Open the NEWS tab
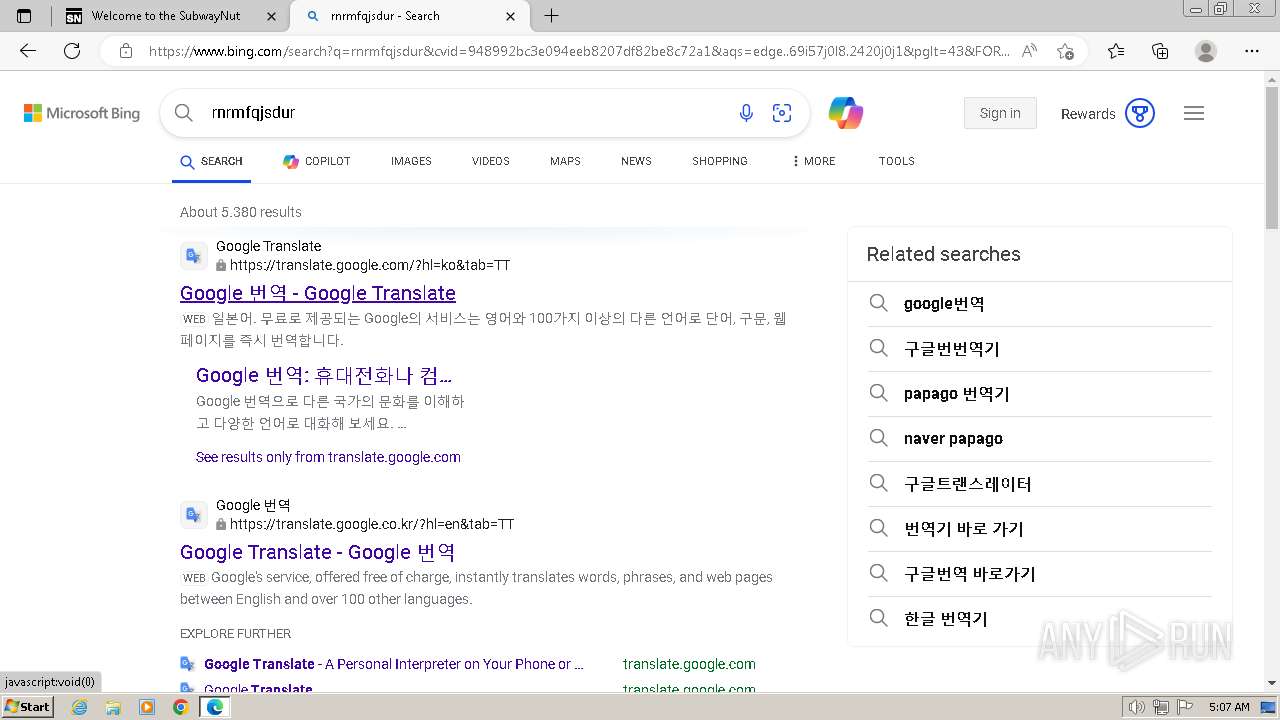Image resolution: width=1280 pixels, height=720 pixels. click(x=636, y=161)
